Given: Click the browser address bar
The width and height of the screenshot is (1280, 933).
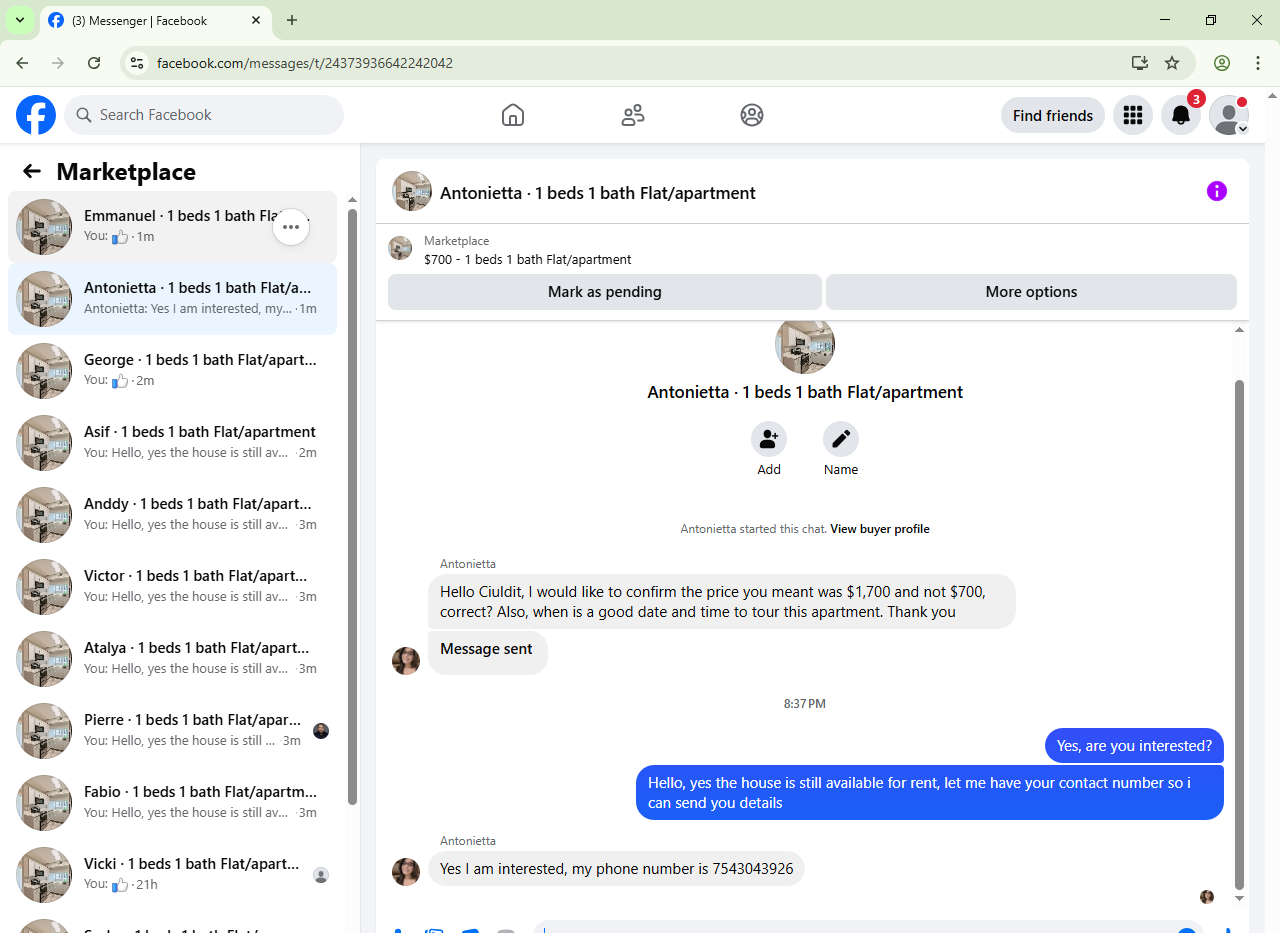Looking at the screenshot, I should point(640,63).
